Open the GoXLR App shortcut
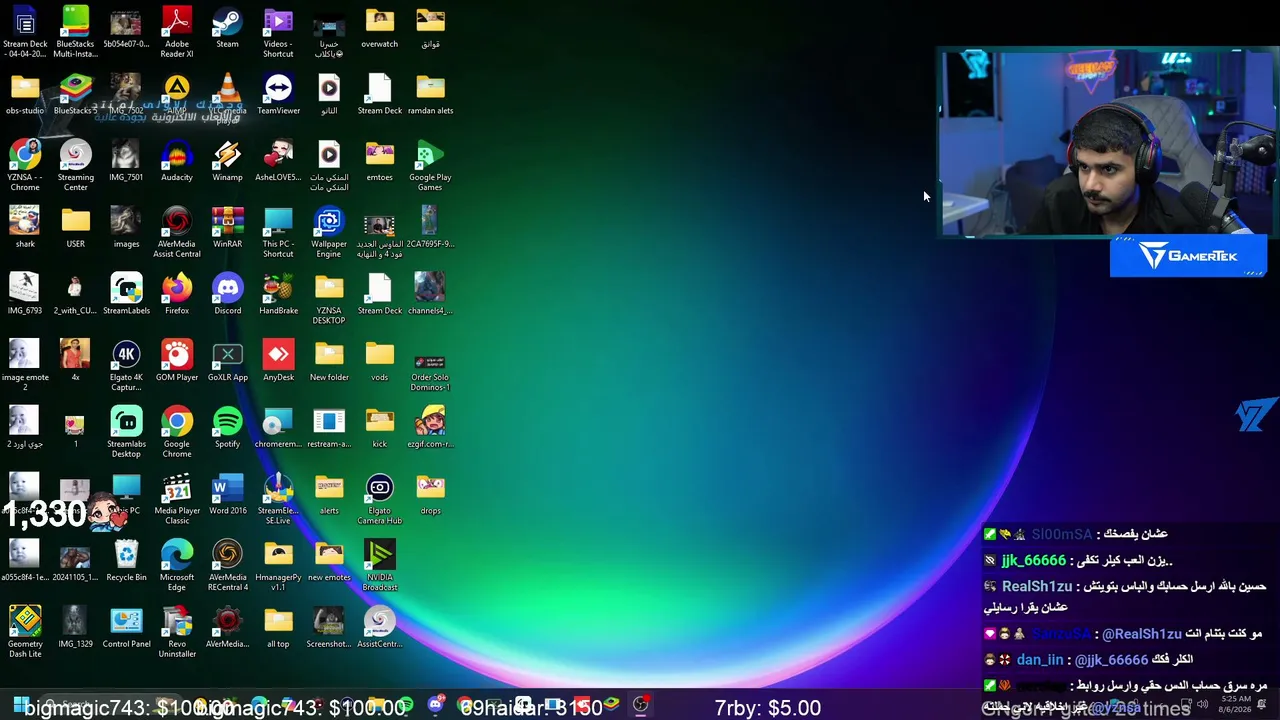Viewport: 1280px width, 720px height. click(227, 362)
